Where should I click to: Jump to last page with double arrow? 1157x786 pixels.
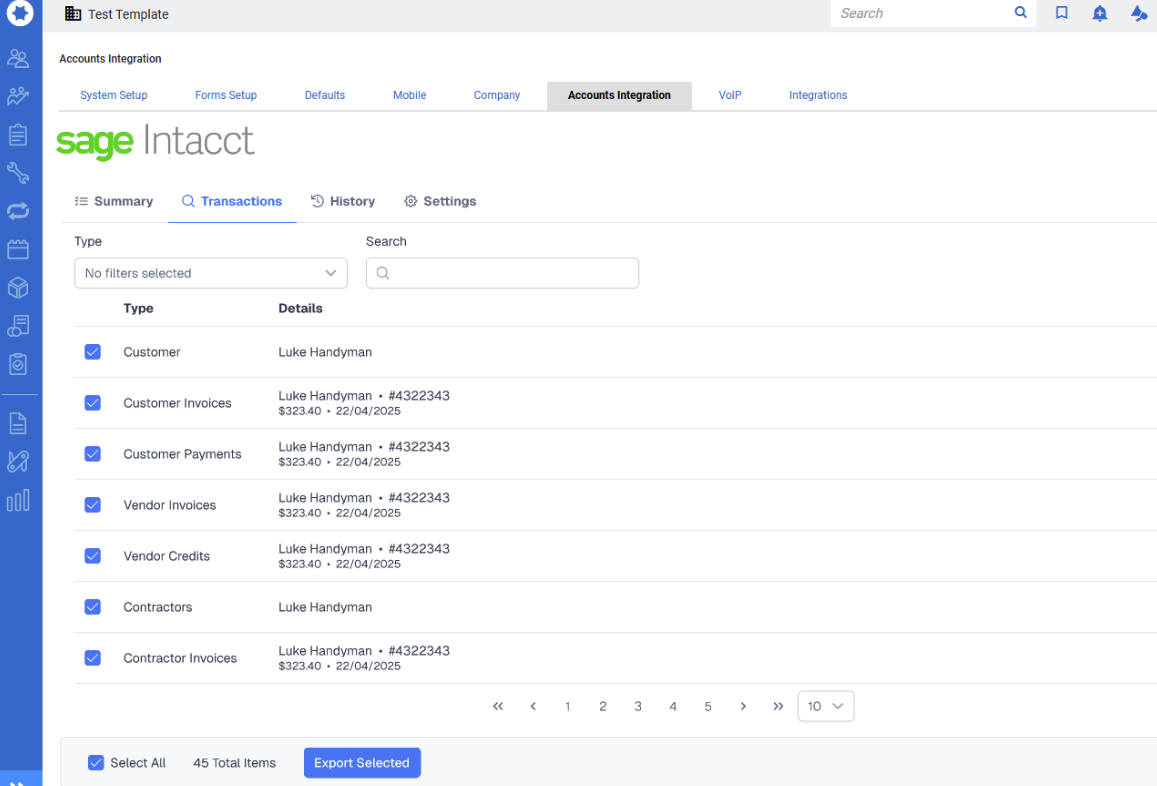coord(778,706)
